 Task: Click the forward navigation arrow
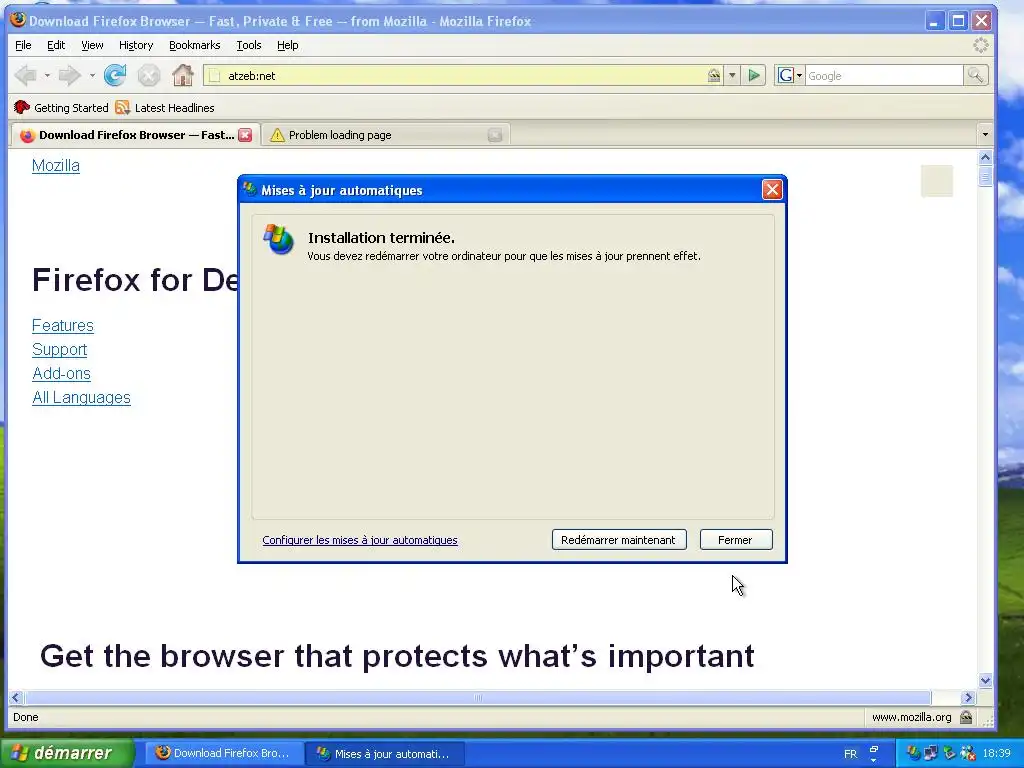[69, 76]
